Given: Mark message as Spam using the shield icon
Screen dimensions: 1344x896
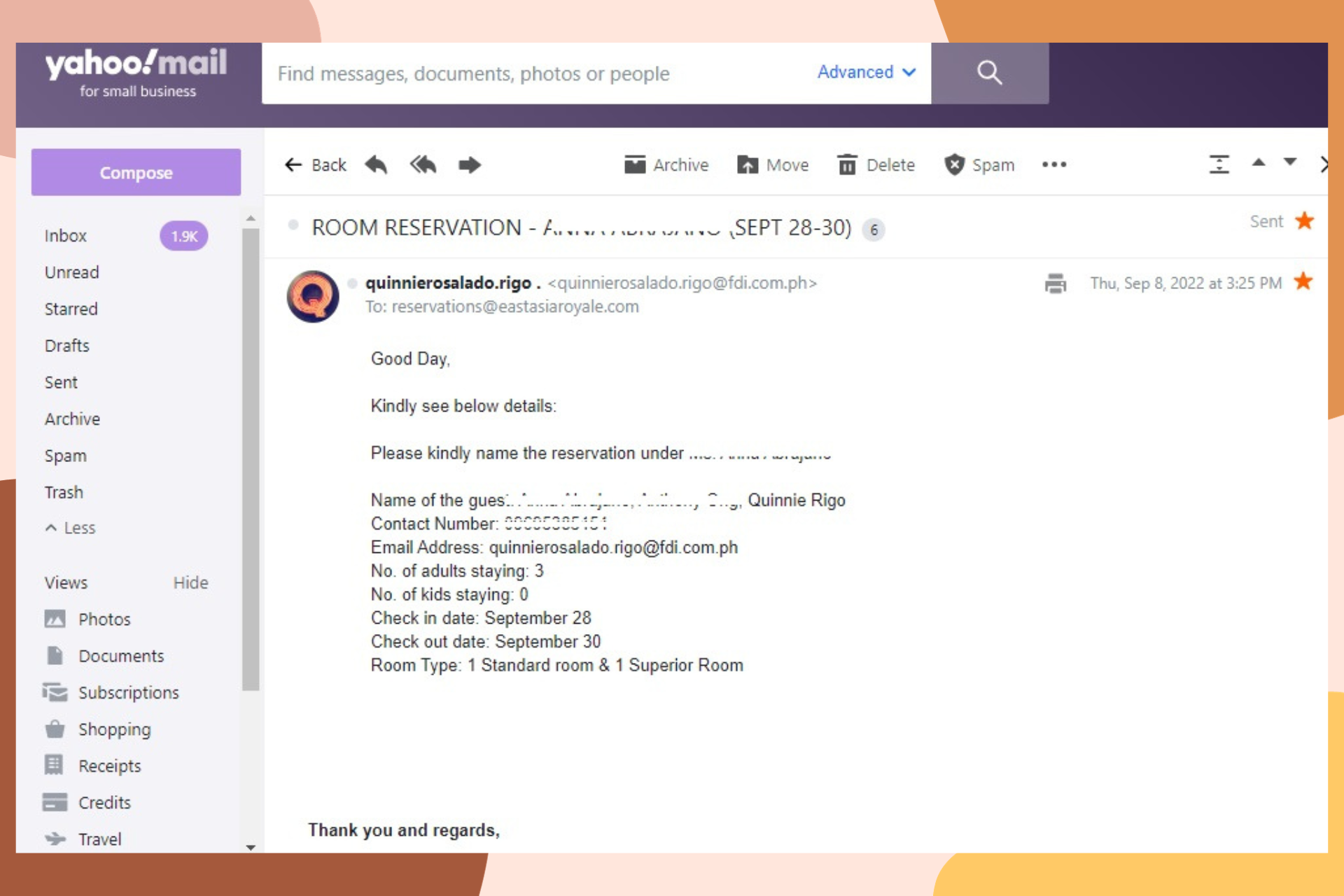Looking at the screenshot, I should pyautogui.click(x=954, y=165).
